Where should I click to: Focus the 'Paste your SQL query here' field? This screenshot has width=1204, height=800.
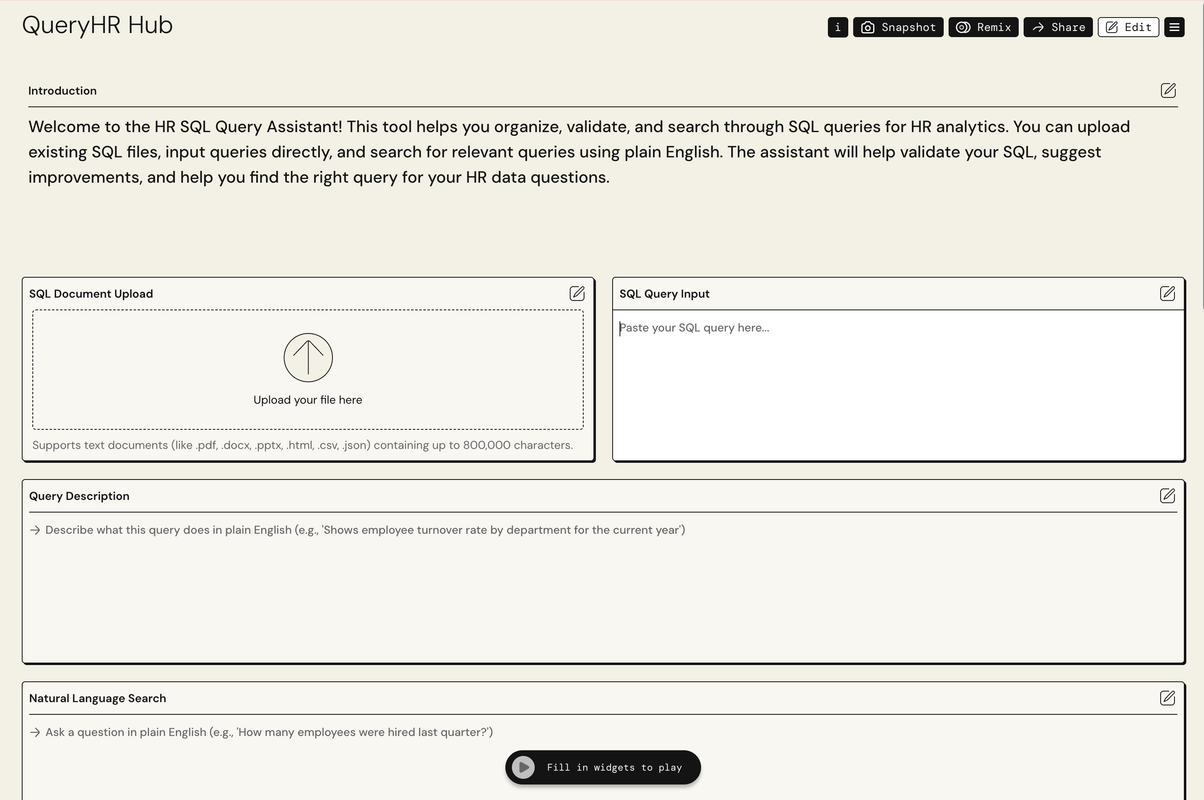tap(898, 385)
